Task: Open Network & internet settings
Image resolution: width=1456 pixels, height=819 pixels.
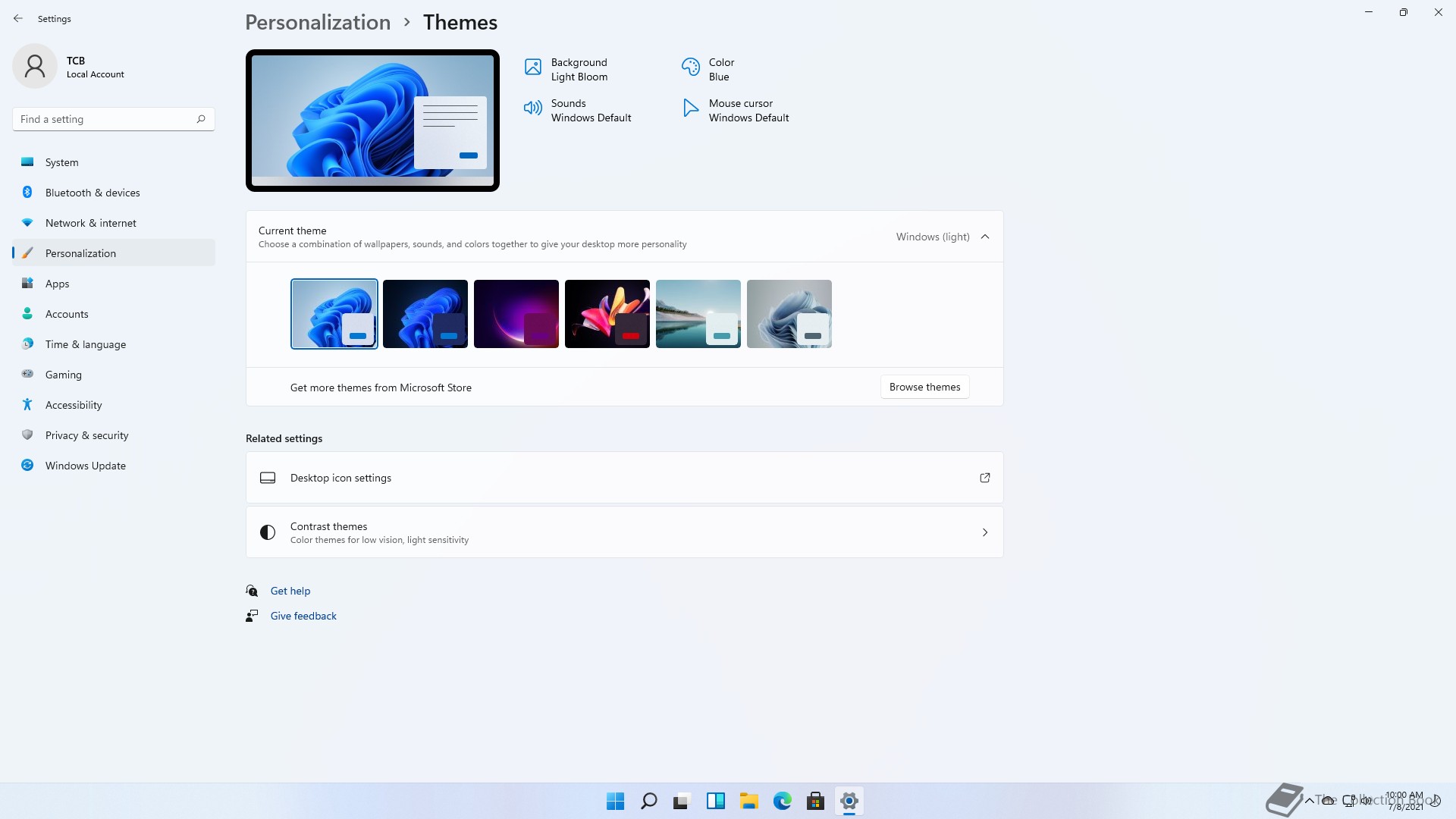Action: click(x=114, y=223)
